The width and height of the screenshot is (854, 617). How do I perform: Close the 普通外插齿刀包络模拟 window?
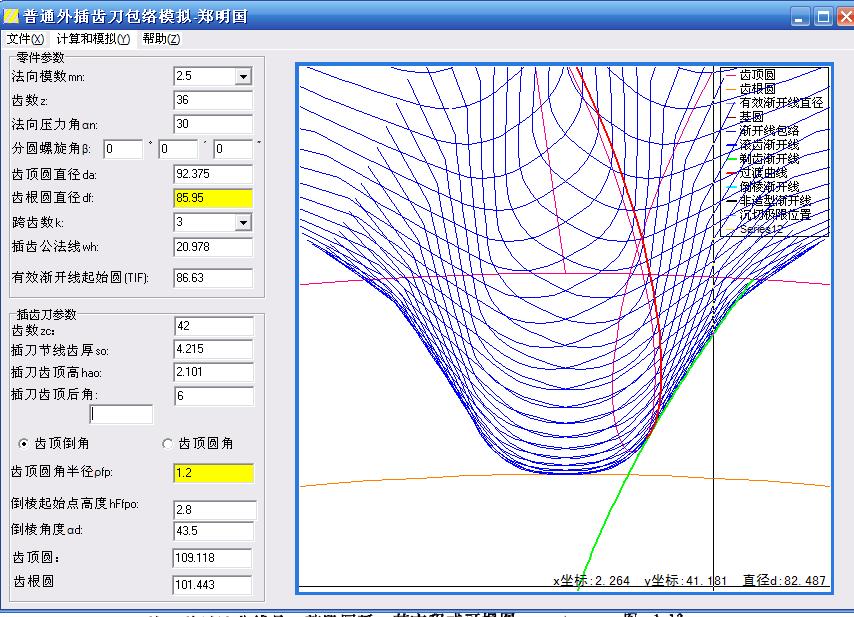(846, 17)
